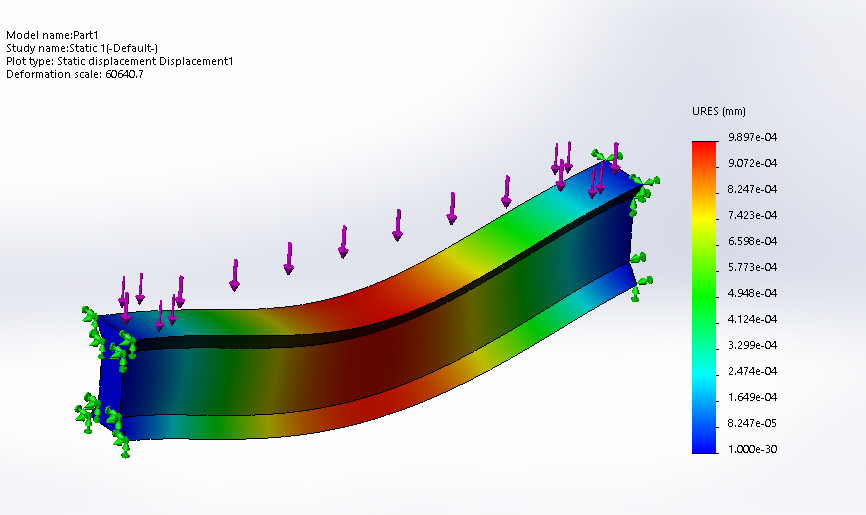Click the 'Study name:Static 1(-Default-)' text
Image resolution: width=866 pixels, height=515 pixels.
click(82, 48)
